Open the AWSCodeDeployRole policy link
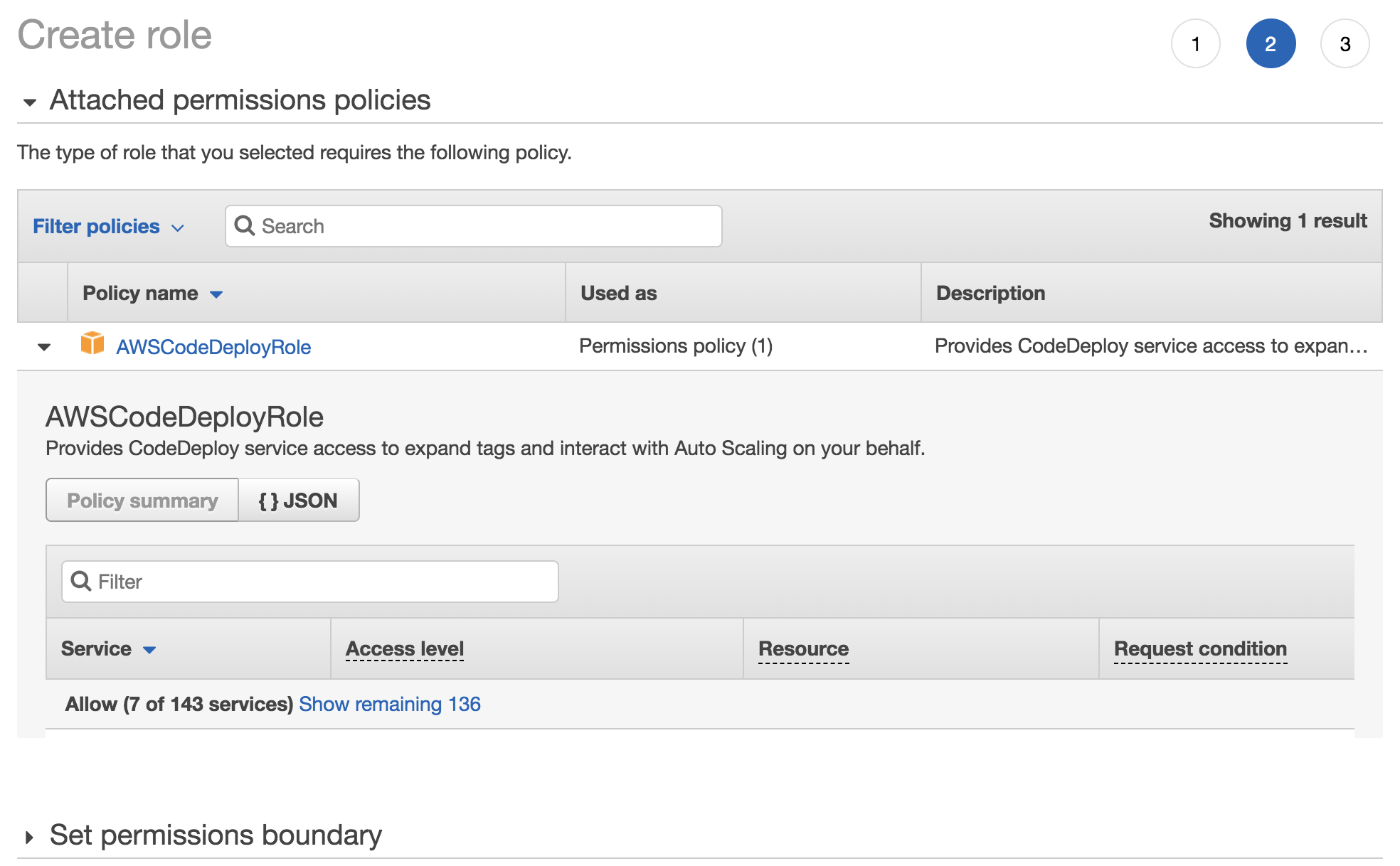Viewport: 1400px width, 866px height. 213,347
